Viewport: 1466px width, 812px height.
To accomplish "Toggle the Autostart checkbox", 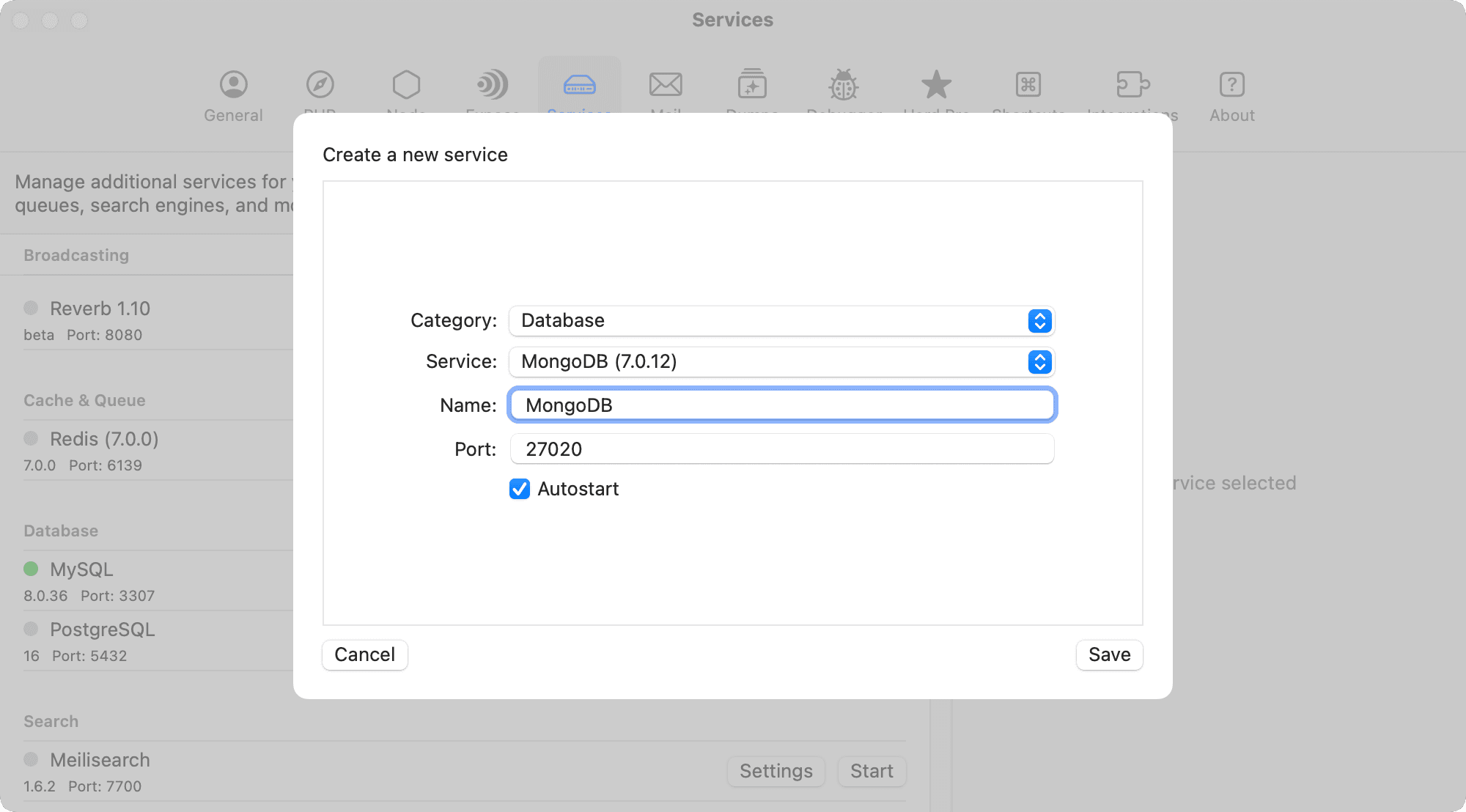I will point(518,489).
